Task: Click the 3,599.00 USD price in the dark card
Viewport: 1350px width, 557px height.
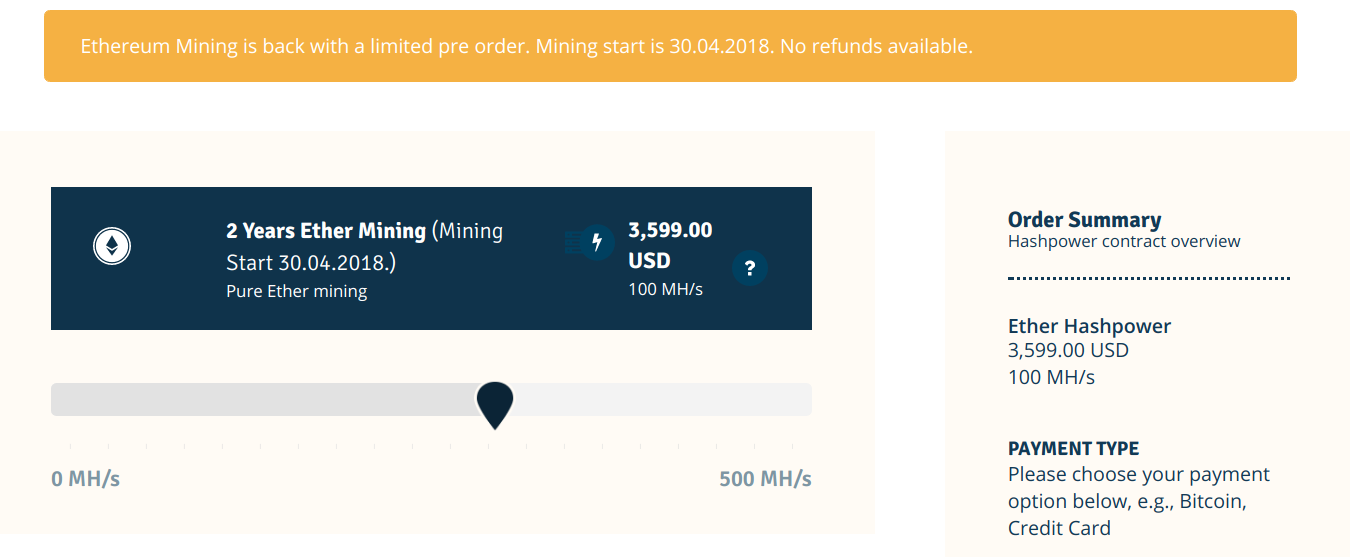Action: pos(670,245)
